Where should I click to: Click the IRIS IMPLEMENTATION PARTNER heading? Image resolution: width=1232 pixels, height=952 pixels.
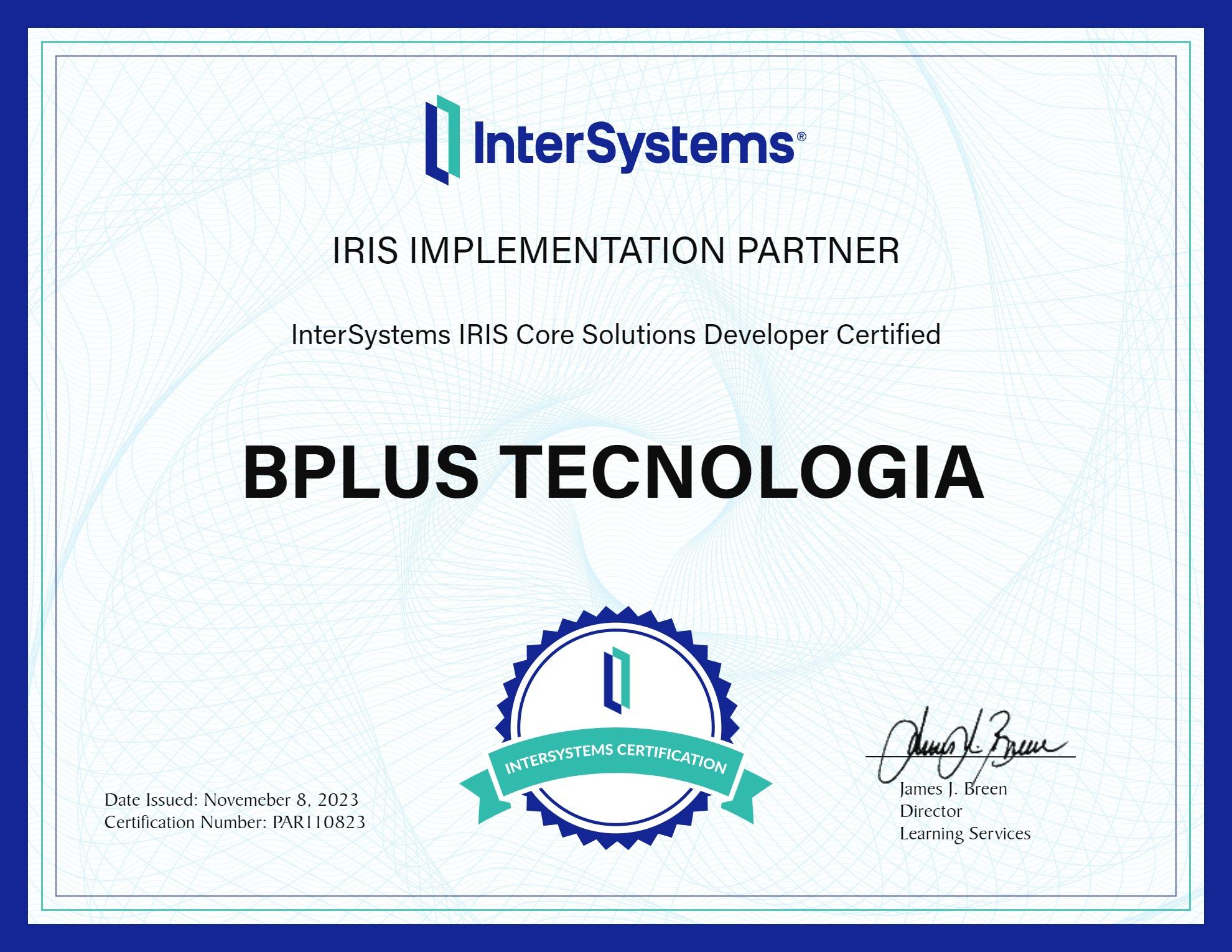coord(615,250)
